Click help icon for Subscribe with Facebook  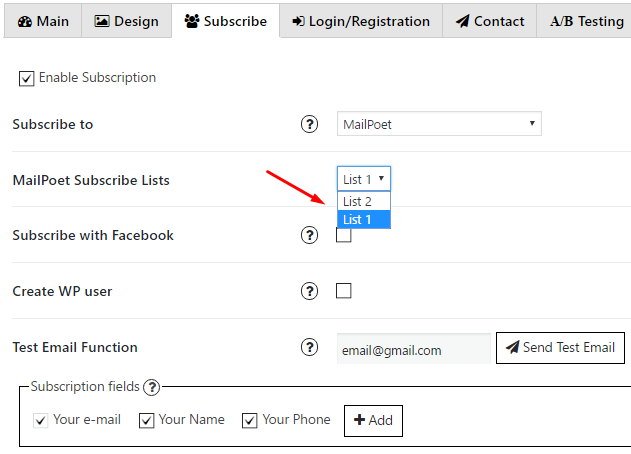coord(309,235)
